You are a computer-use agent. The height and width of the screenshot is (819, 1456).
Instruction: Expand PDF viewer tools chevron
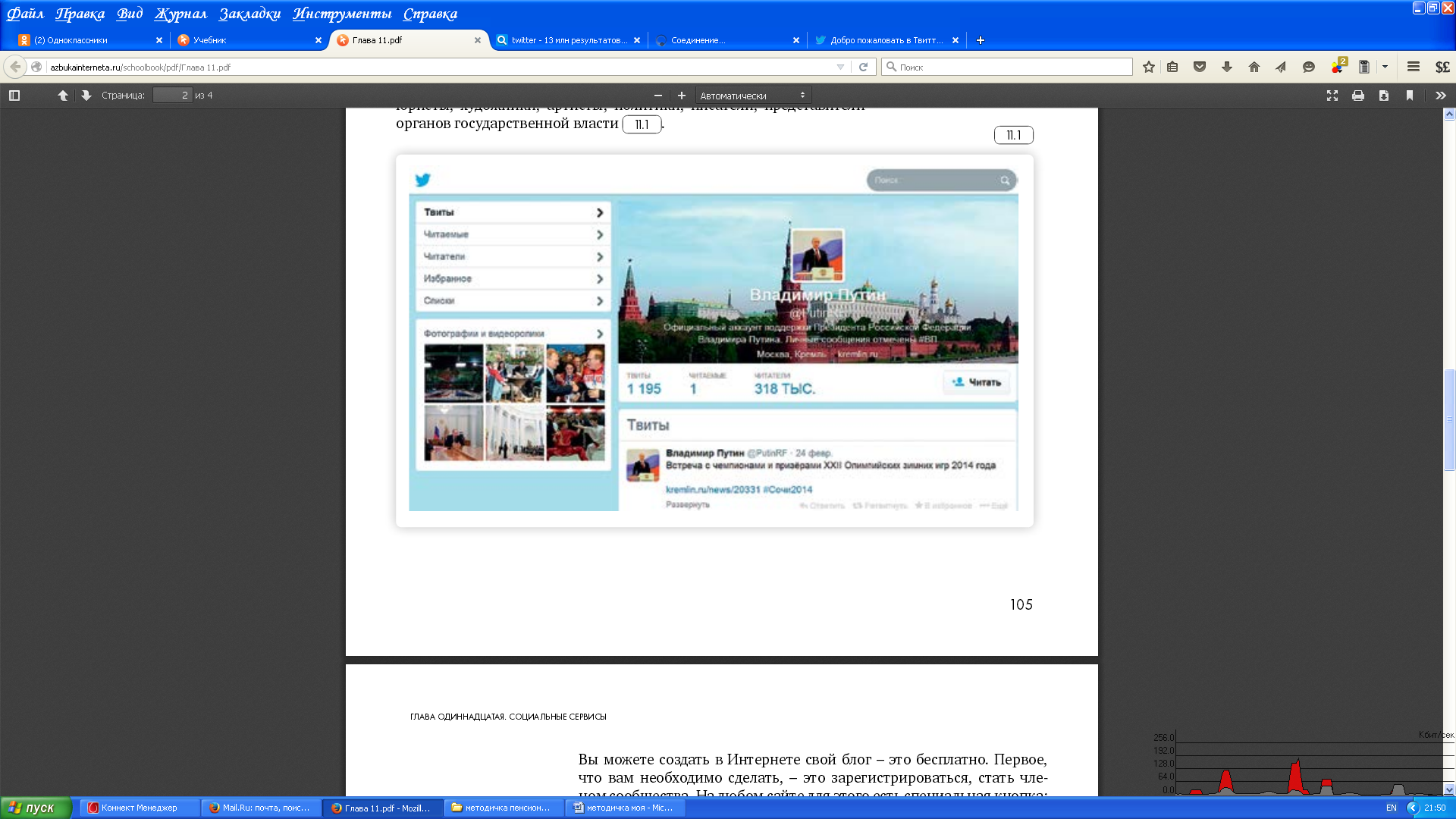(1441, 96)
